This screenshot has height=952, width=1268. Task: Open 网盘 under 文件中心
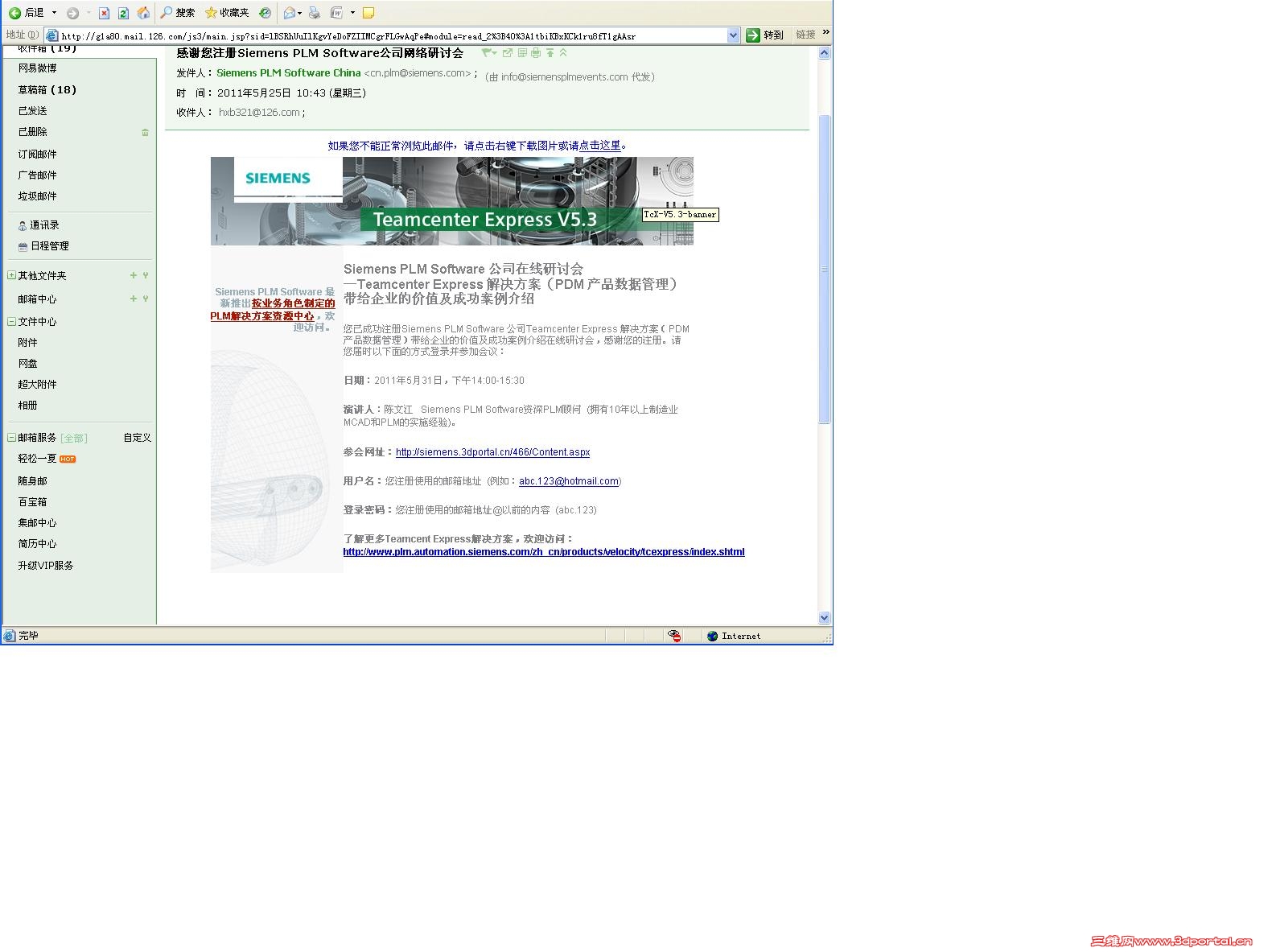pos(28,364)
